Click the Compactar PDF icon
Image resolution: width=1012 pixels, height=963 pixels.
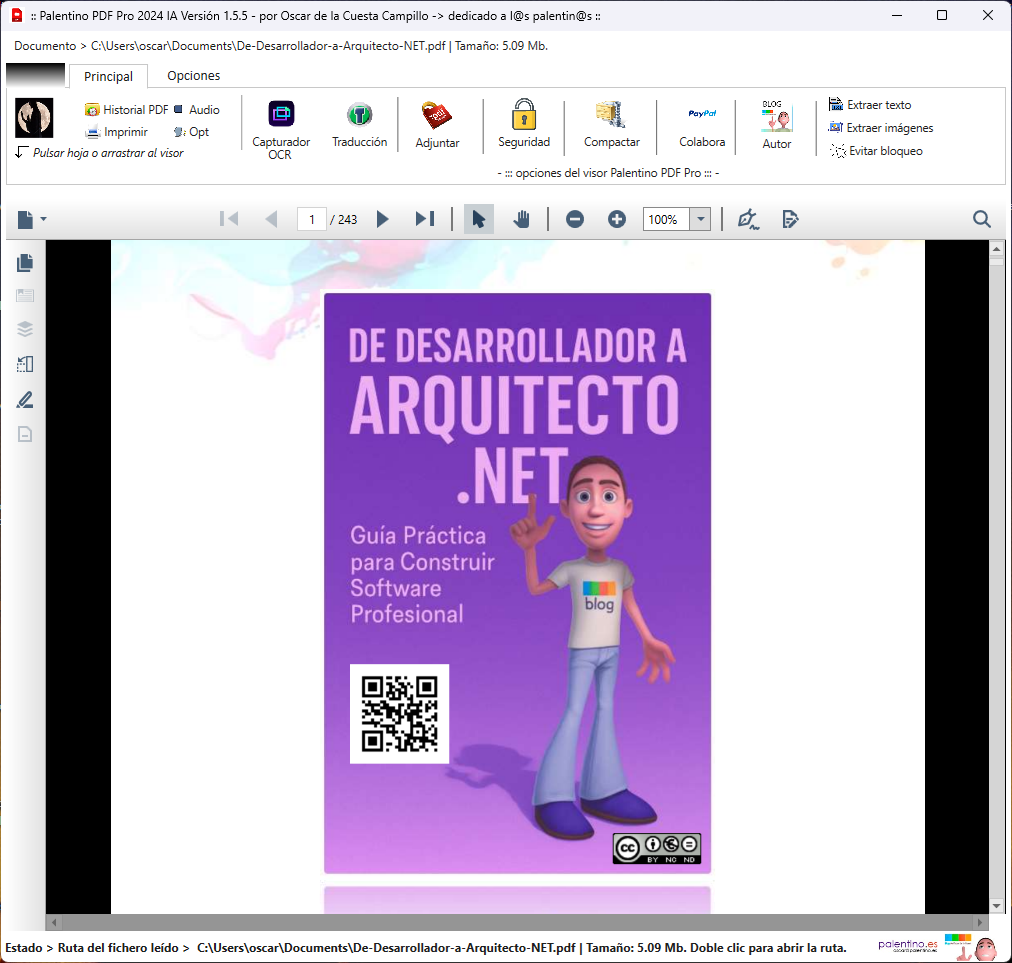tap(611, 115)
